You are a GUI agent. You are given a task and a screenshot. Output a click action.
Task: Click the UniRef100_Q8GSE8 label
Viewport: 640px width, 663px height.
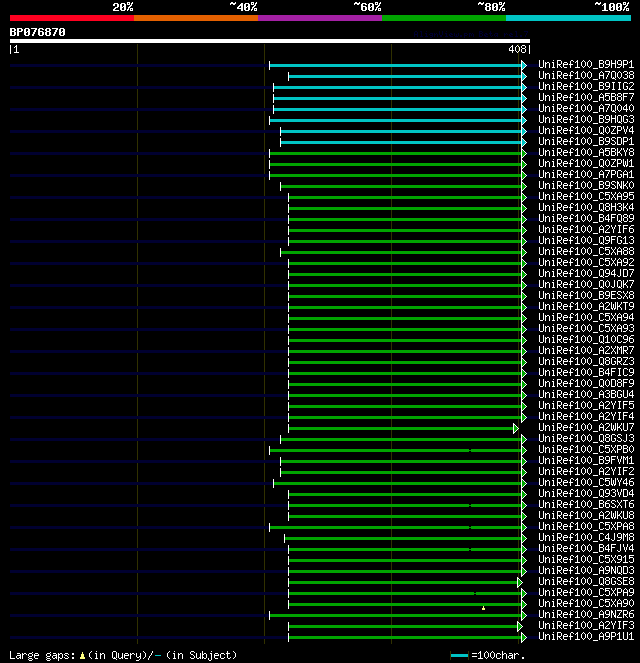[x=586, y=581]
